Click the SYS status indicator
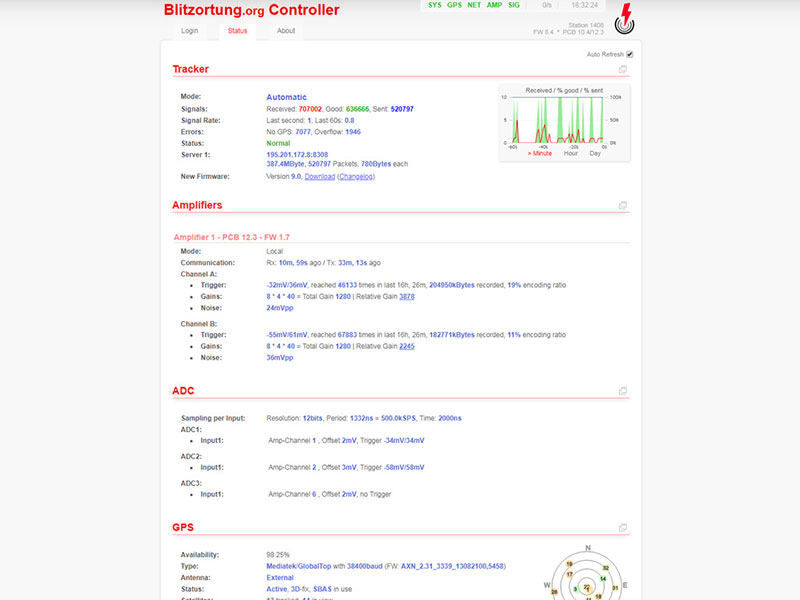Image resolution: width=800 pixels, height=600 pixels. point(435,5)
